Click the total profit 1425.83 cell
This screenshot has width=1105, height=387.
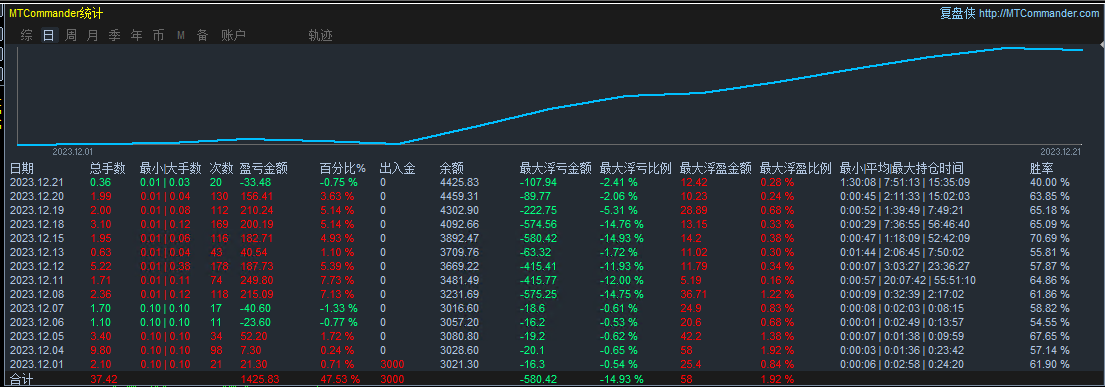pos(260,379)
